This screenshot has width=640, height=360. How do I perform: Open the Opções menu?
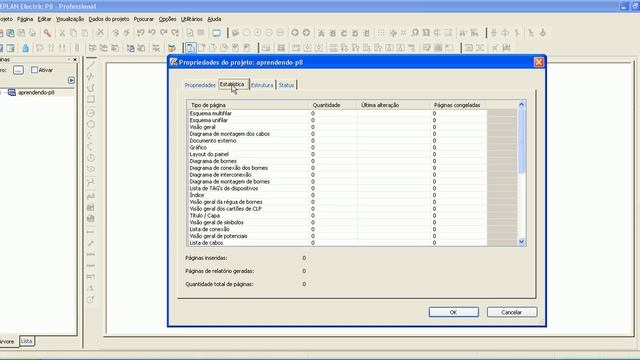tap(167, 19)
